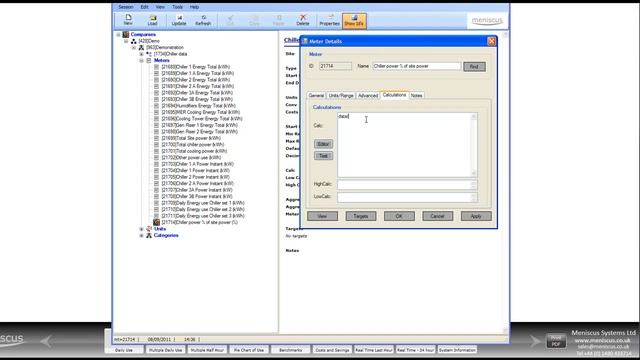This screenshot has height=360, width=640.
Task: Select Cooling Tower Energy Total meter
Action: [202, 119]
